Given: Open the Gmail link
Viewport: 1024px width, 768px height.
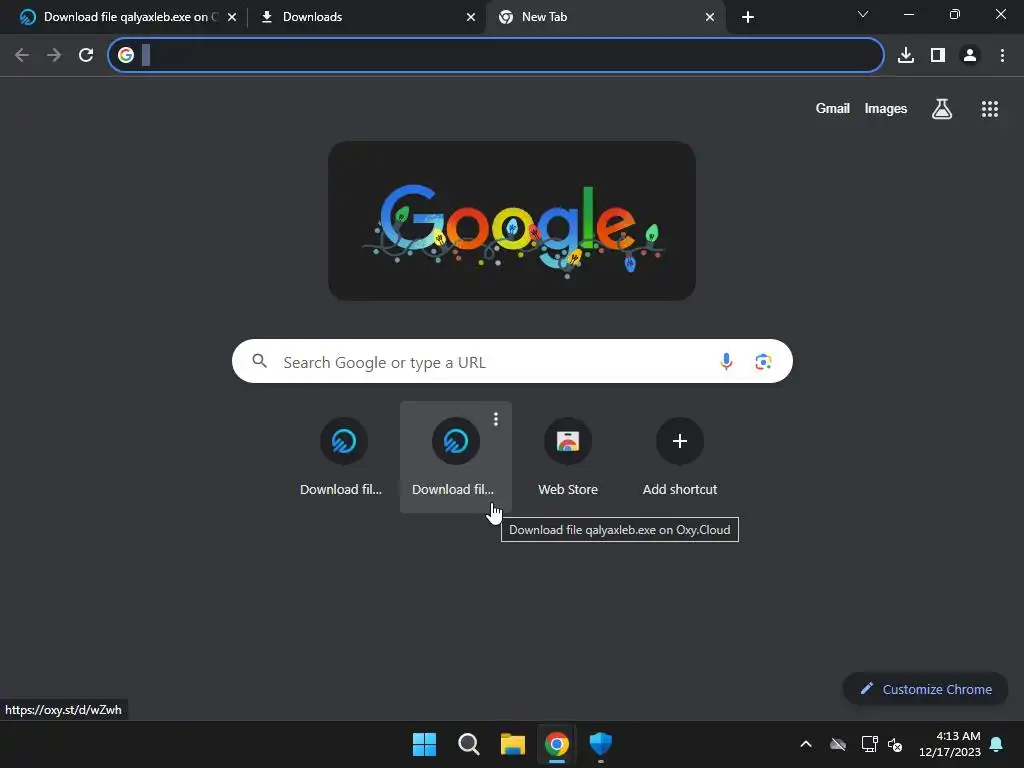Looking at the screenshot, I should coord(832,108).
